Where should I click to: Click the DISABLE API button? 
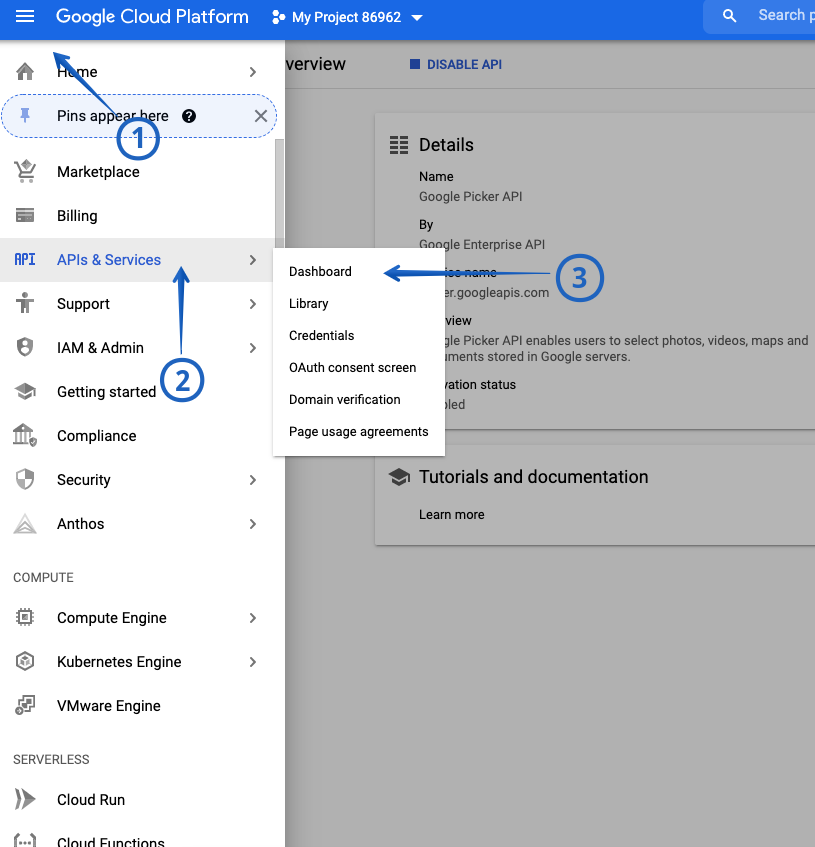click(x=455, y=63)
